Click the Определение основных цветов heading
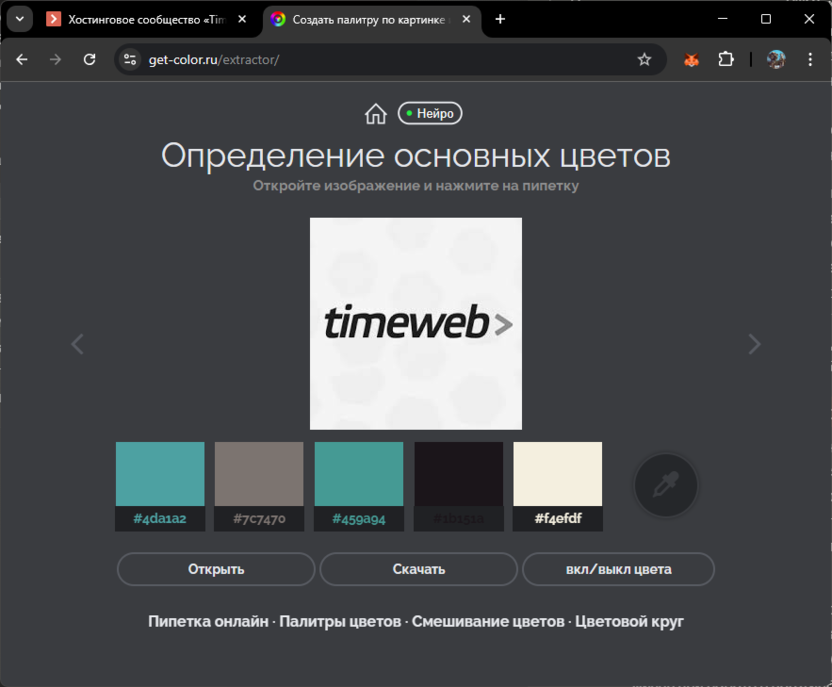The image size is (832, 687). pyautogui.click(x=416, y=156)
